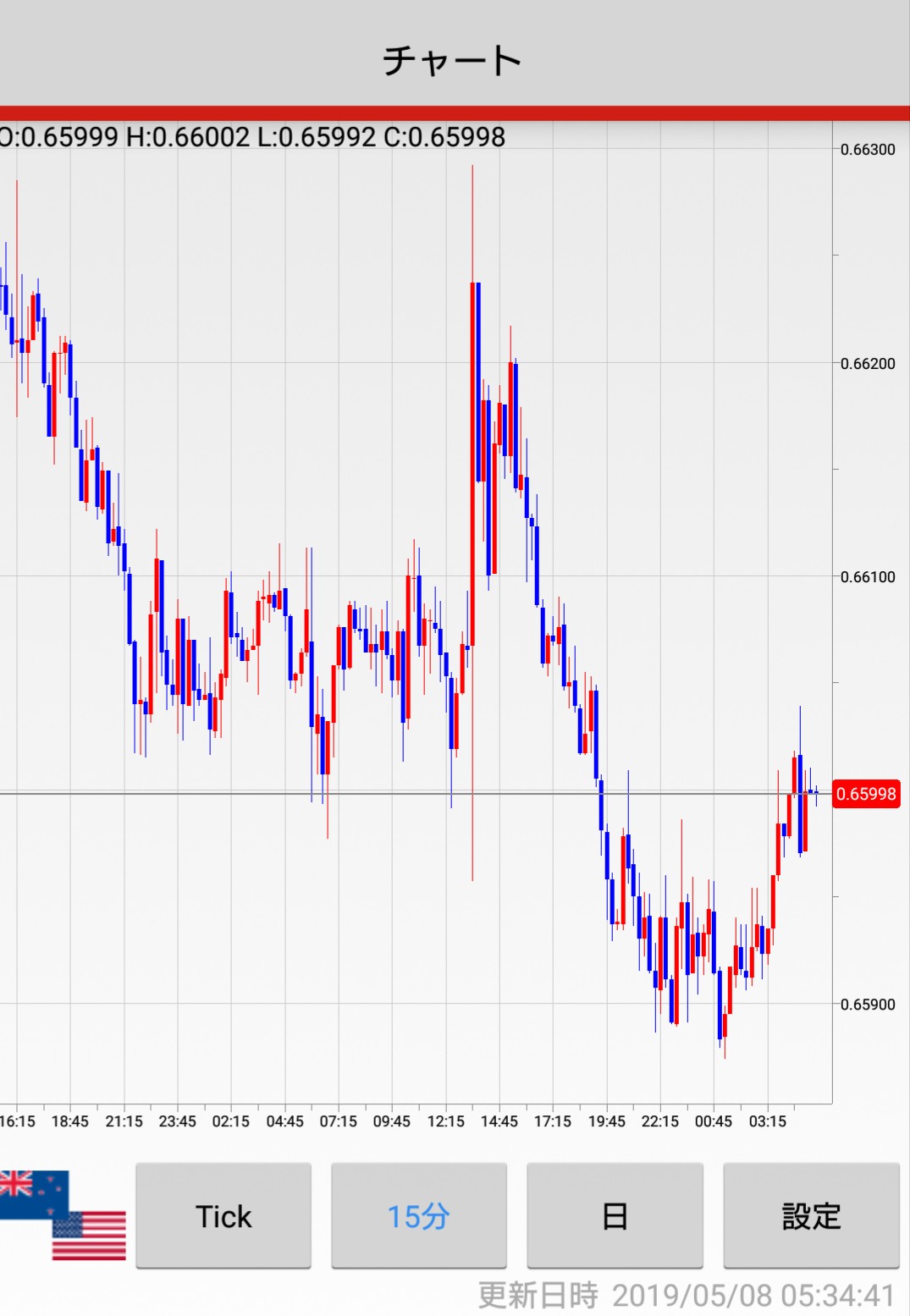Click the 0.66100 price axis label
Viewport: 910px width, 1316px height.
868,577
